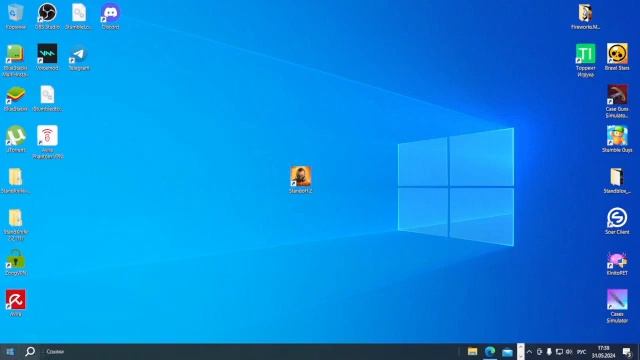Select the Soar Client shortcut icon
This screenshot has width=640, height=360.
pyautogui.click(x=617, y=218)
